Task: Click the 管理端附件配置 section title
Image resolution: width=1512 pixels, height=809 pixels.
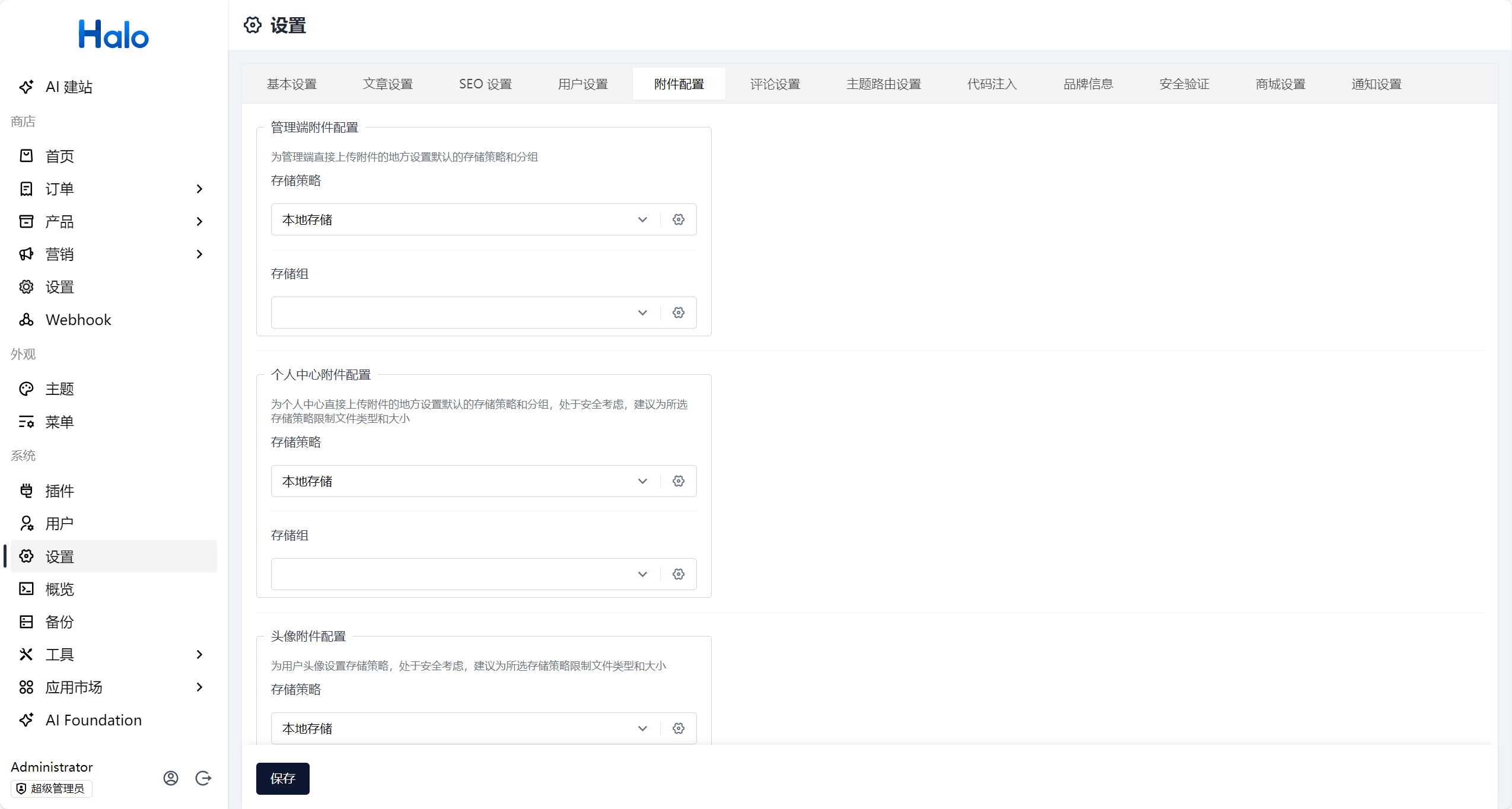Action: point(314,128)
